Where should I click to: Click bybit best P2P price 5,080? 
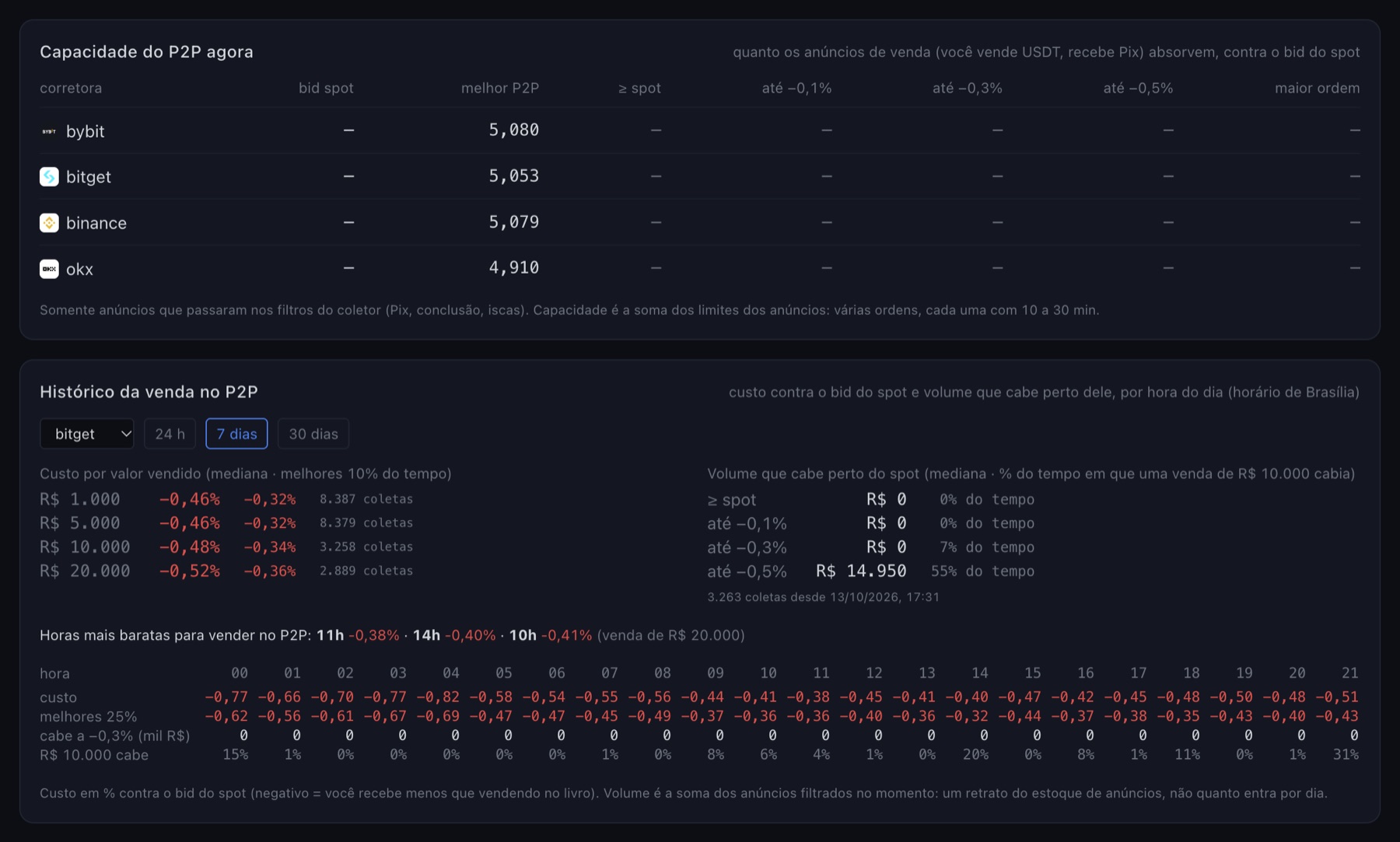[513, 130]
